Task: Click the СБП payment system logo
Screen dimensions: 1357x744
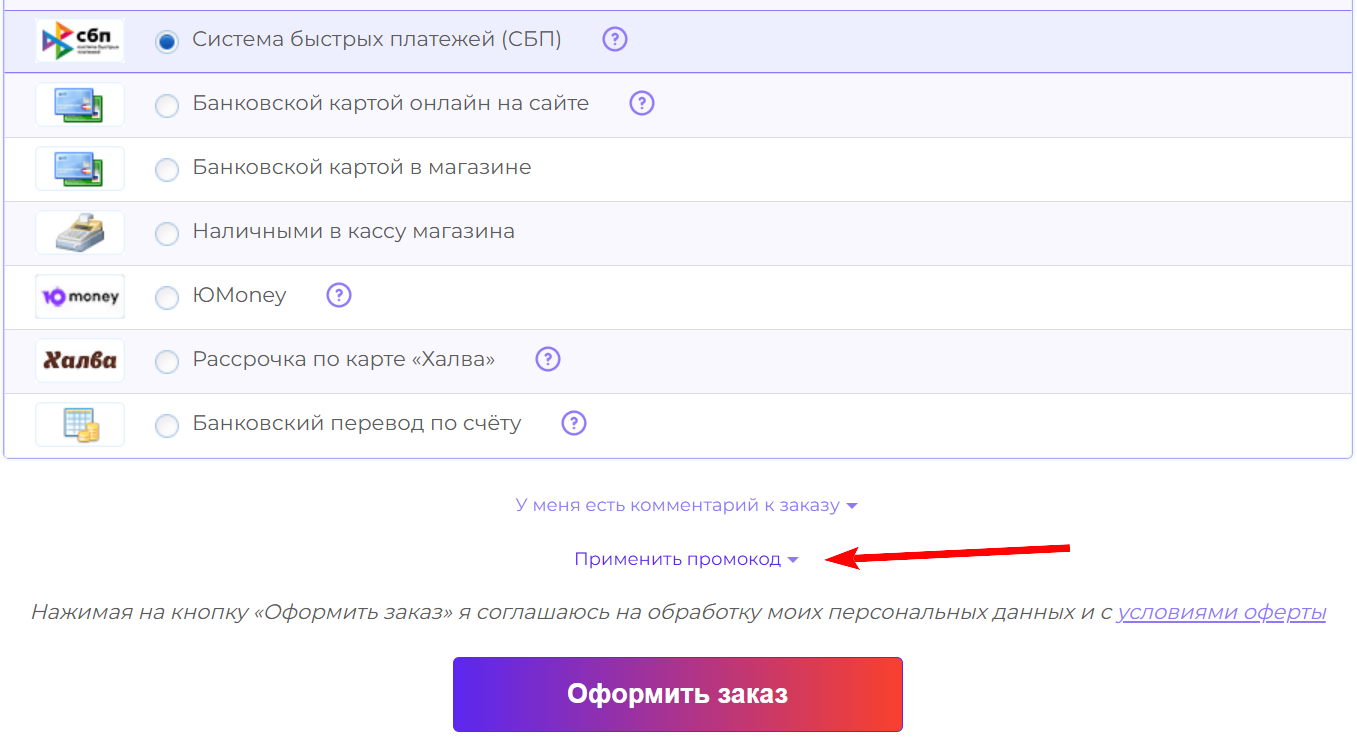Action: pos(80,41)
